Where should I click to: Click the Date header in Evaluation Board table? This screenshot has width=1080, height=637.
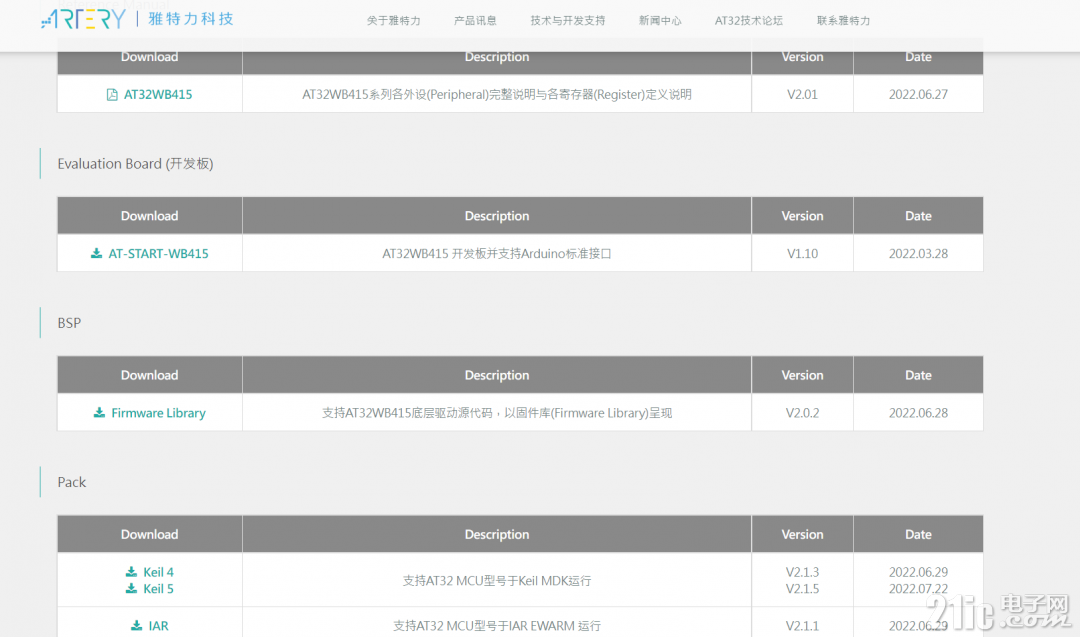pyautogui.click(x=918, y=216)
